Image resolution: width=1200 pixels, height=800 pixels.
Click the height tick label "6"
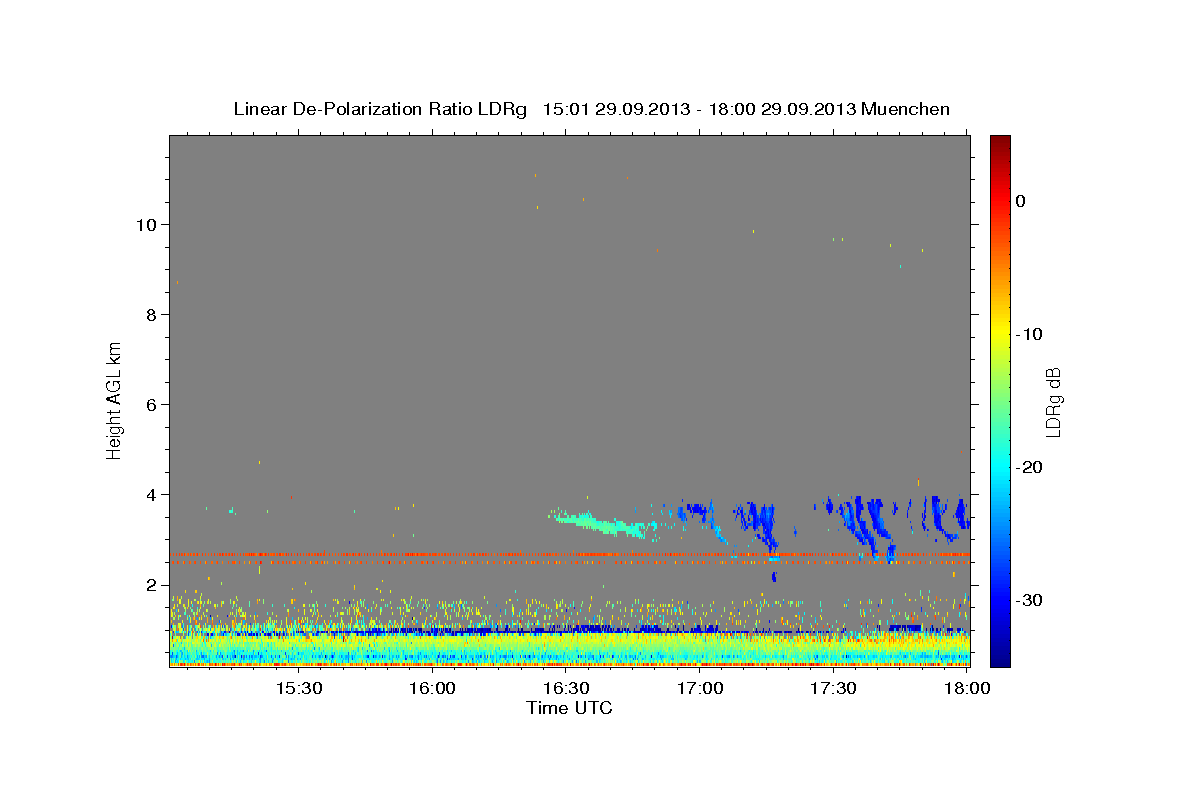pos(153,405)
